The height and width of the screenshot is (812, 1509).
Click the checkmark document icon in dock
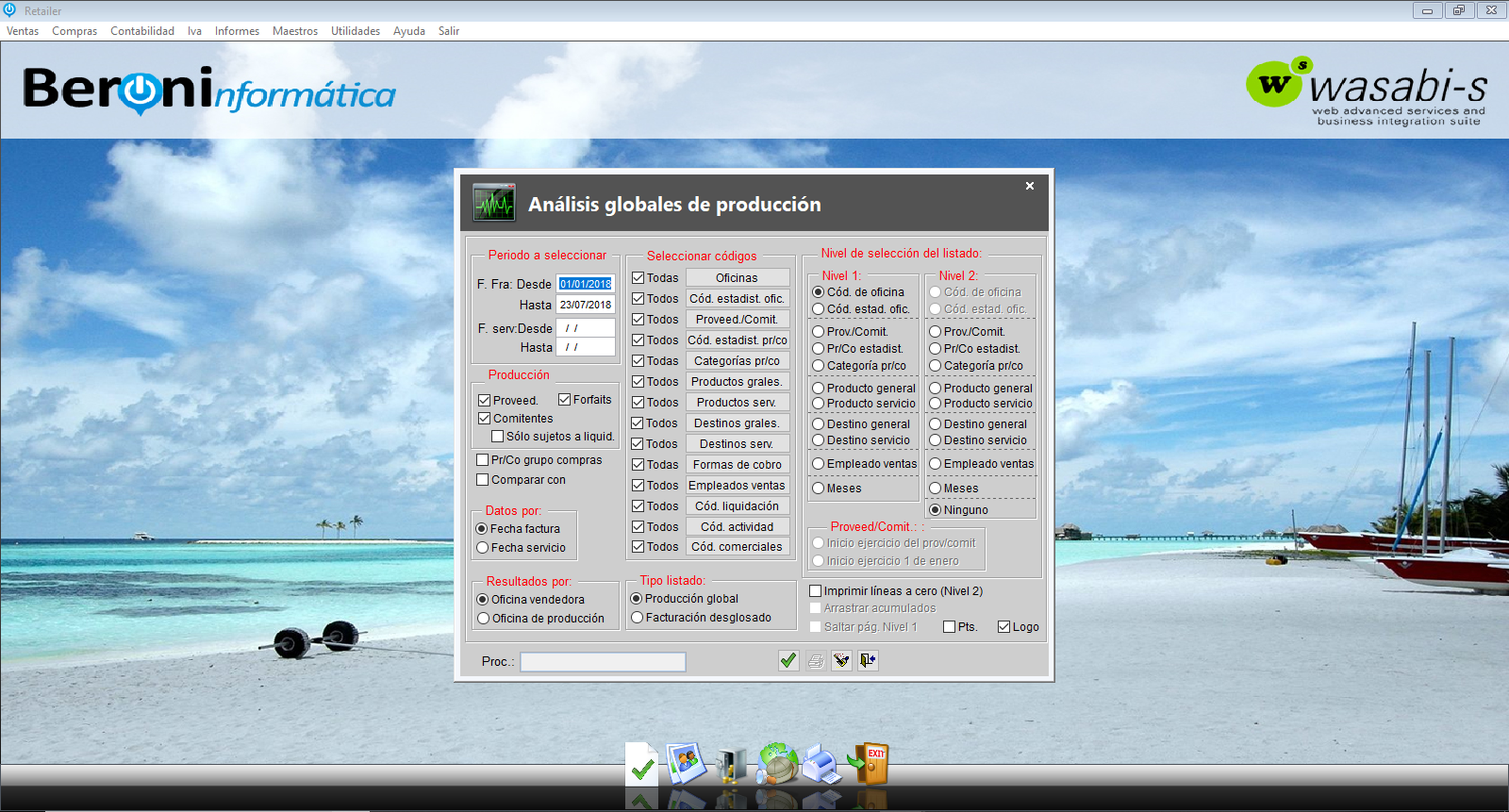[x=641, y=765]
